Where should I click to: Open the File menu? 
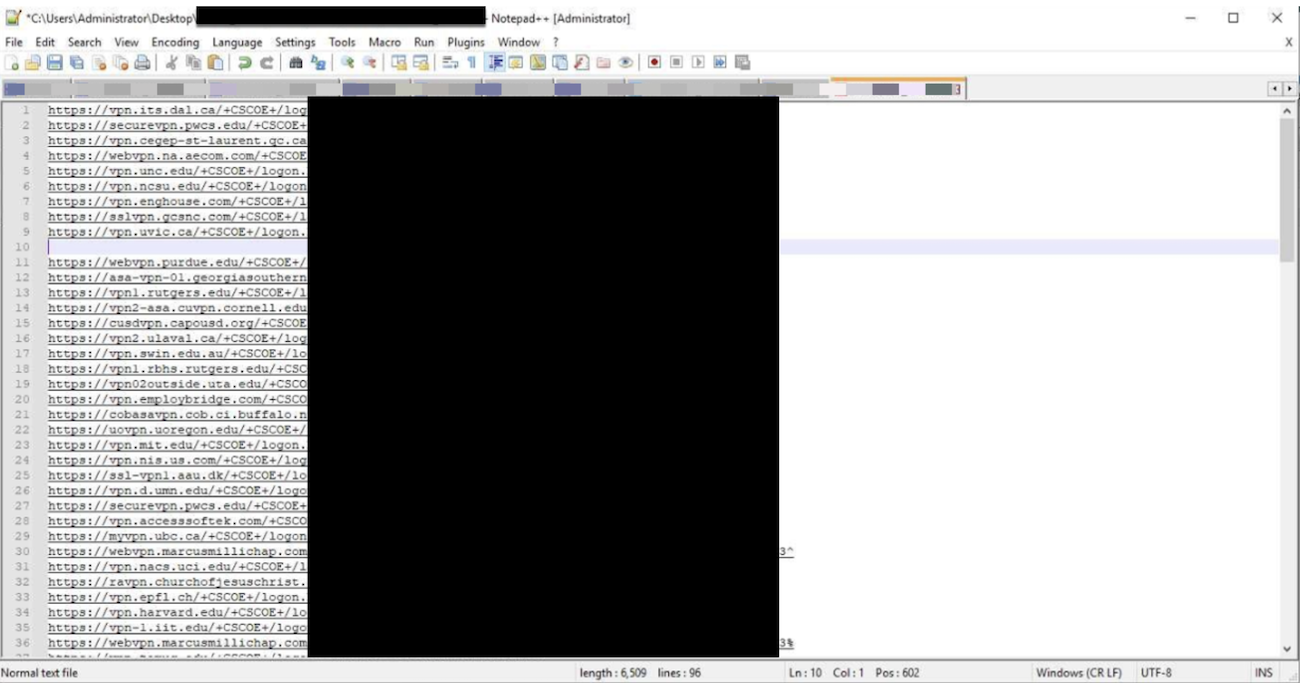[14, 42]
